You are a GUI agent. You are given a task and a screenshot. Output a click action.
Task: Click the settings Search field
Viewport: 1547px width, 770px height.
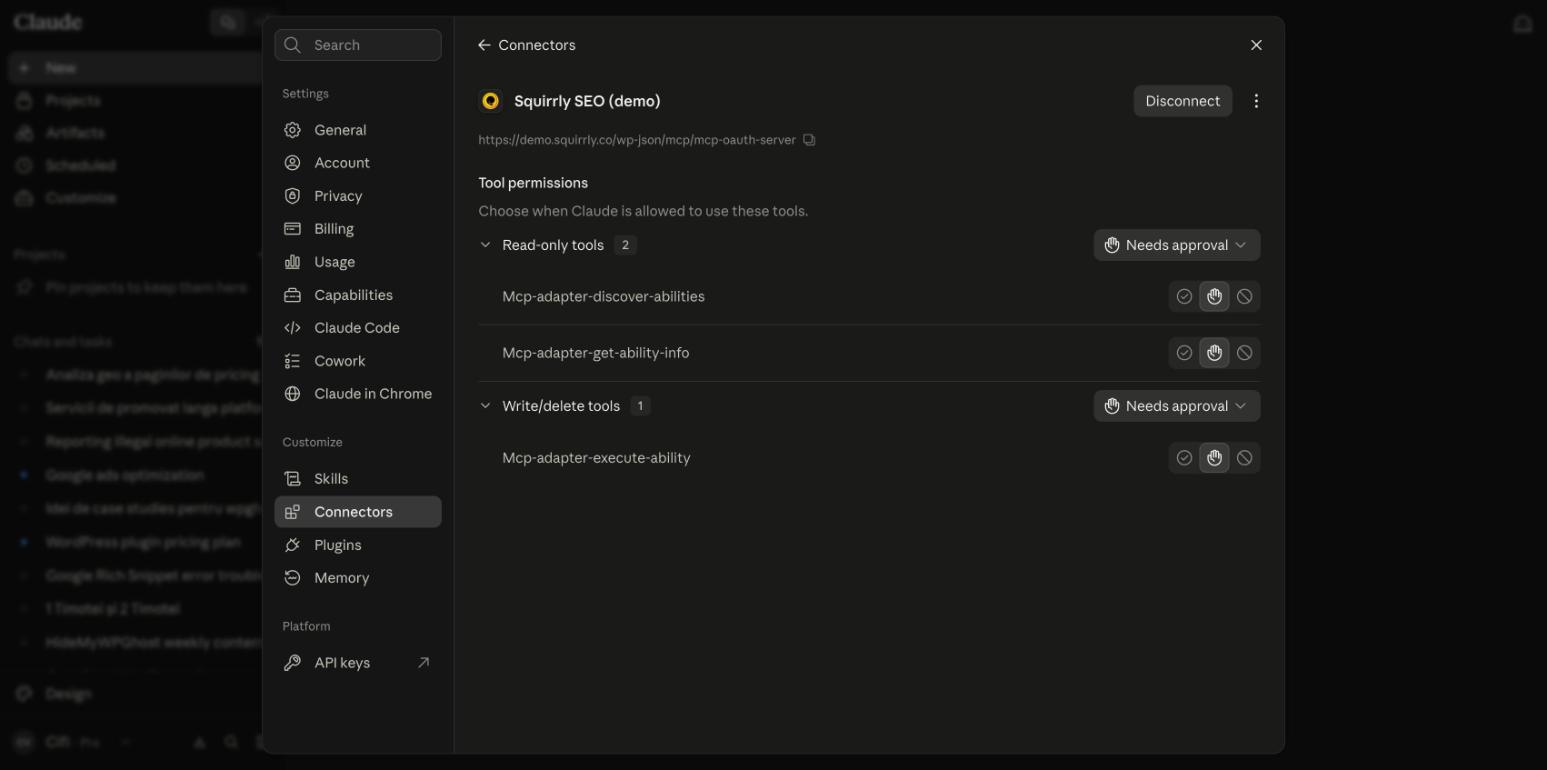click(x=357, y=45)
